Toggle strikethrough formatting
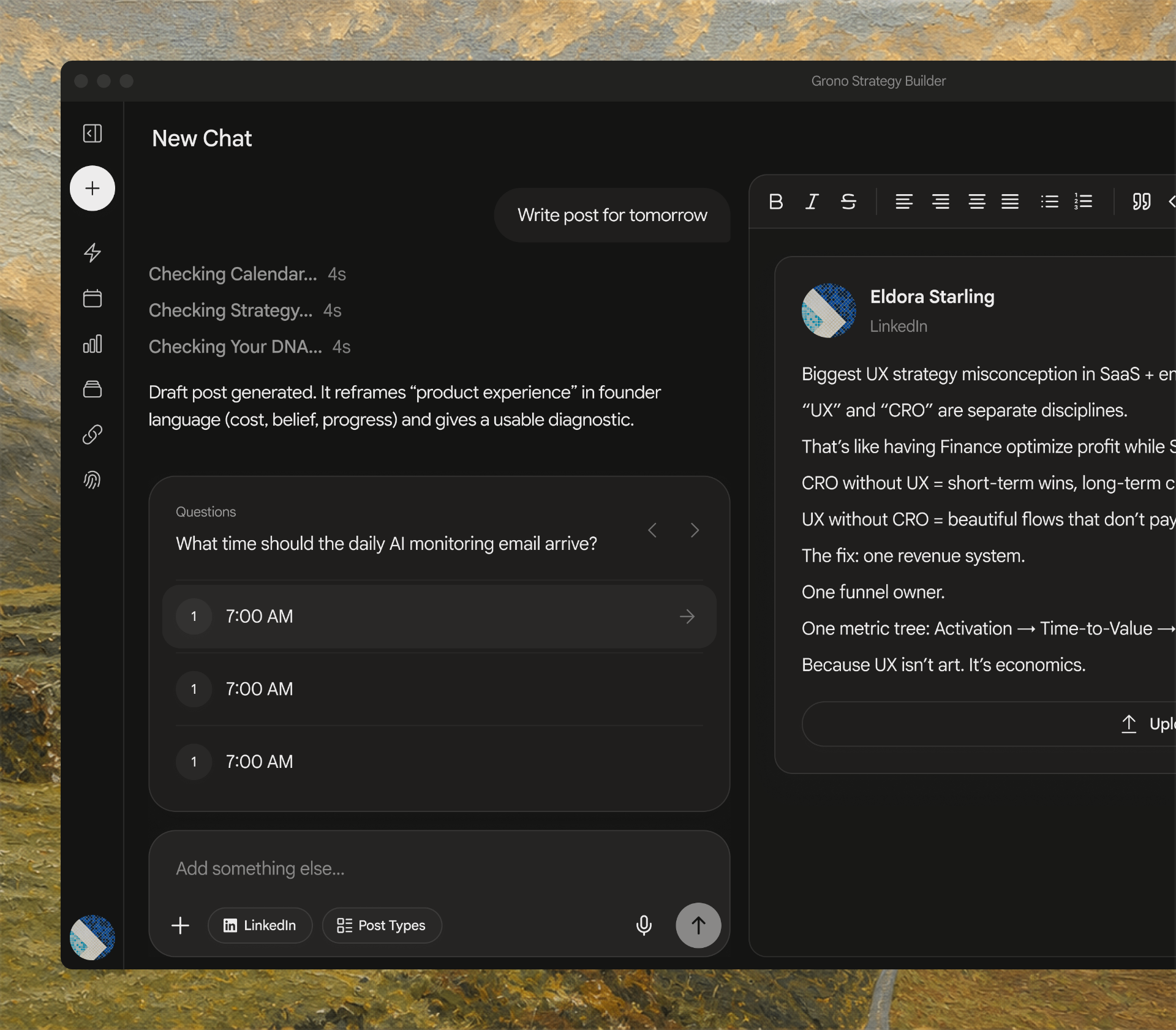The height and width of the screenshot is (1030, 1176). click(848, 201)
